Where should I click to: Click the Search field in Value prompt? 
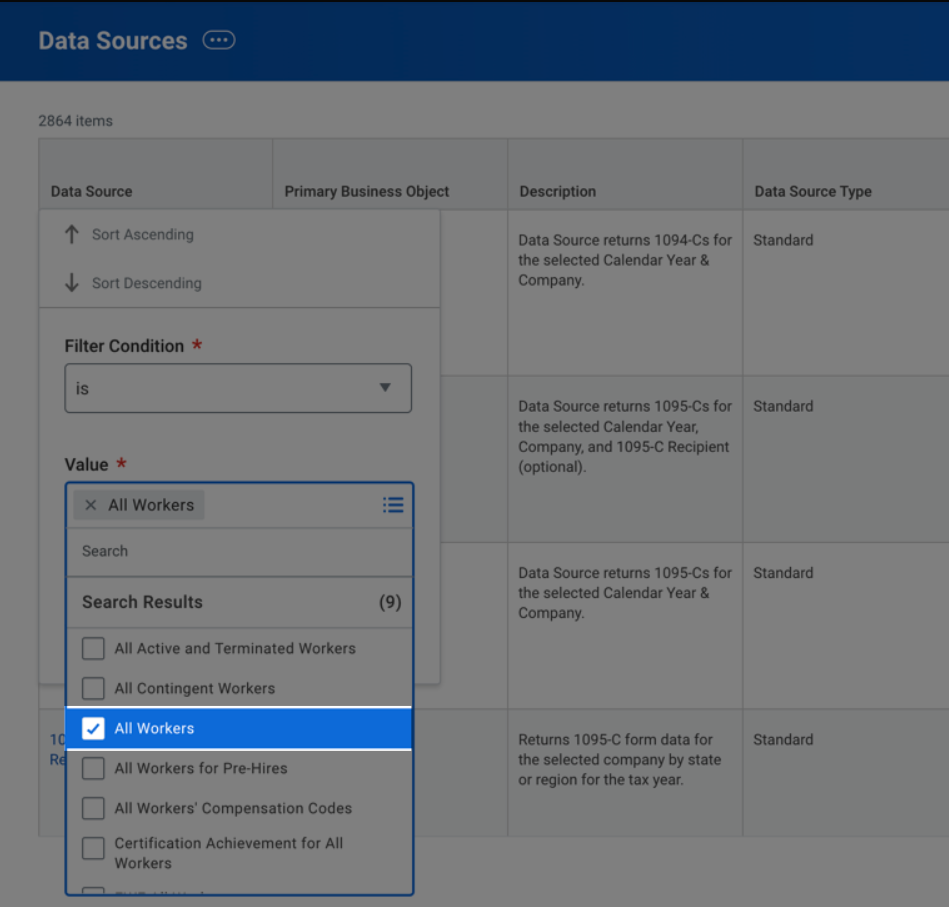[x=238, y=551]
